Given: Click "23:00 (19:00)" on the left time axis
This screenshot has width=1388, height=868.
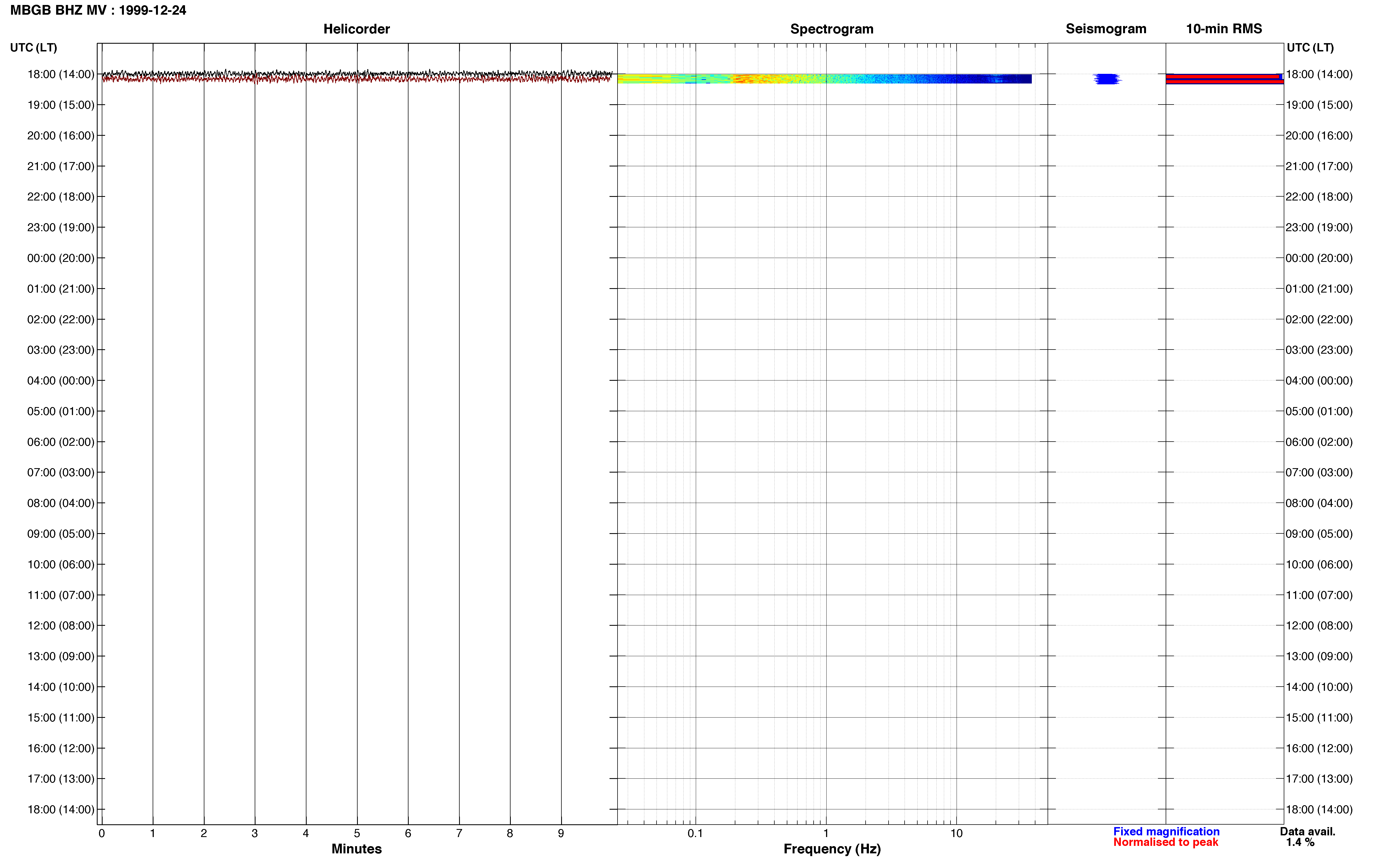Looking at the screenshot, I should point(61,227).
